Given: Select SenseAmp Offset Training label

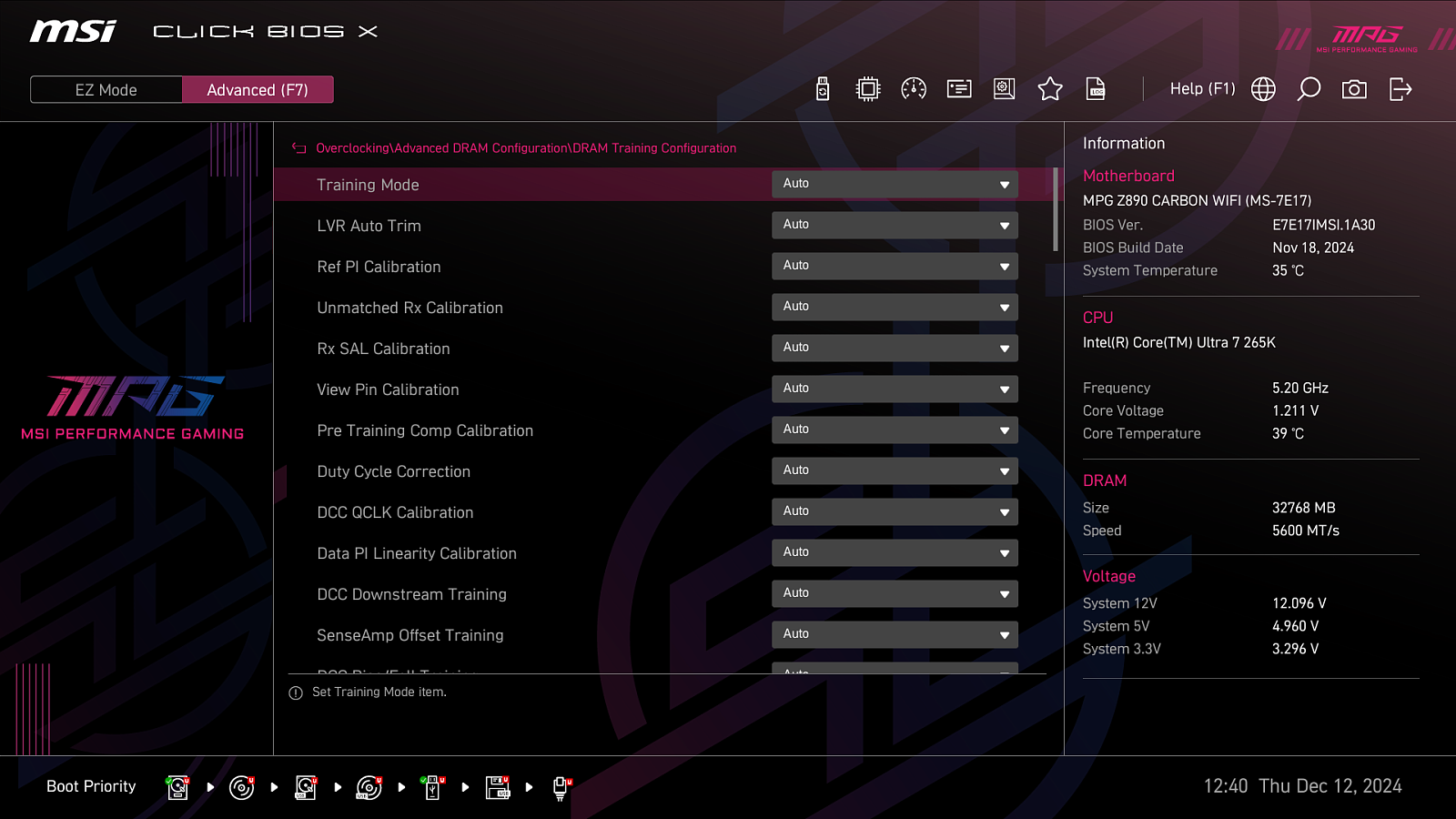Looking at the screenshot, I should coord(409,635).
